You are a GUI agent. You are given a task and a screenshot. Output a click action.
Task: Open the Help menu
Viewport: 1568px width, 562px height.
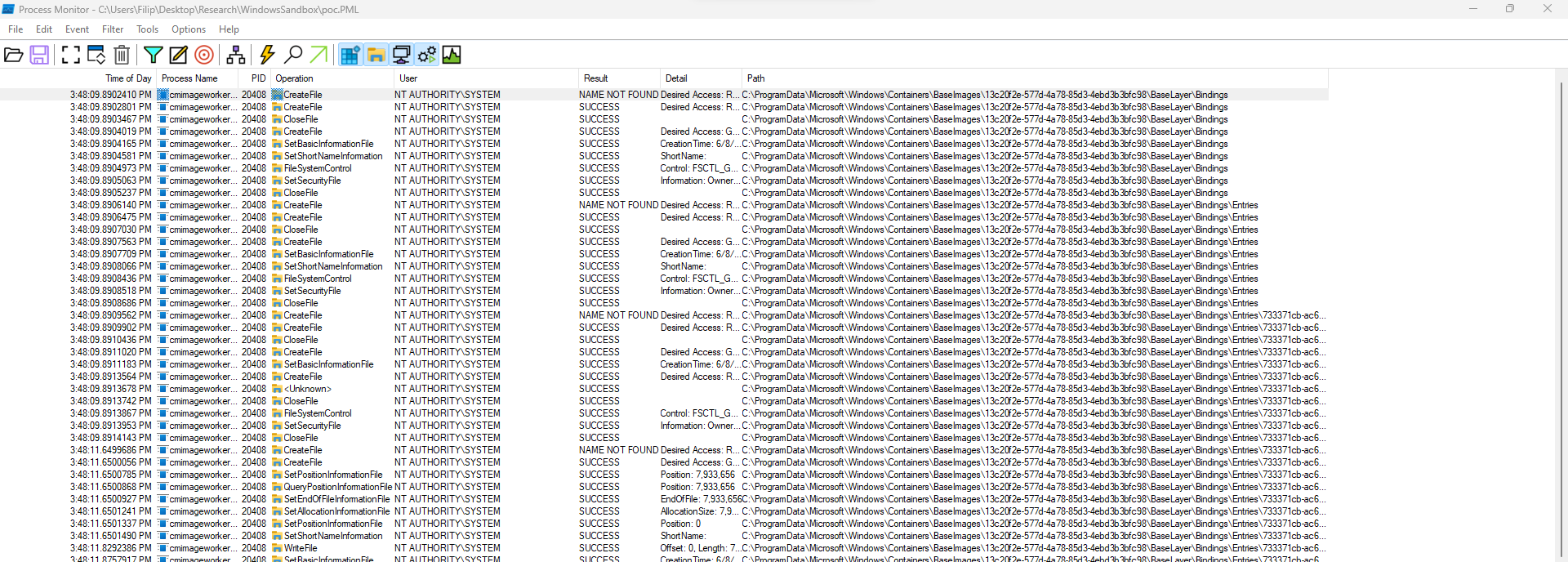(x=229, y=29)
